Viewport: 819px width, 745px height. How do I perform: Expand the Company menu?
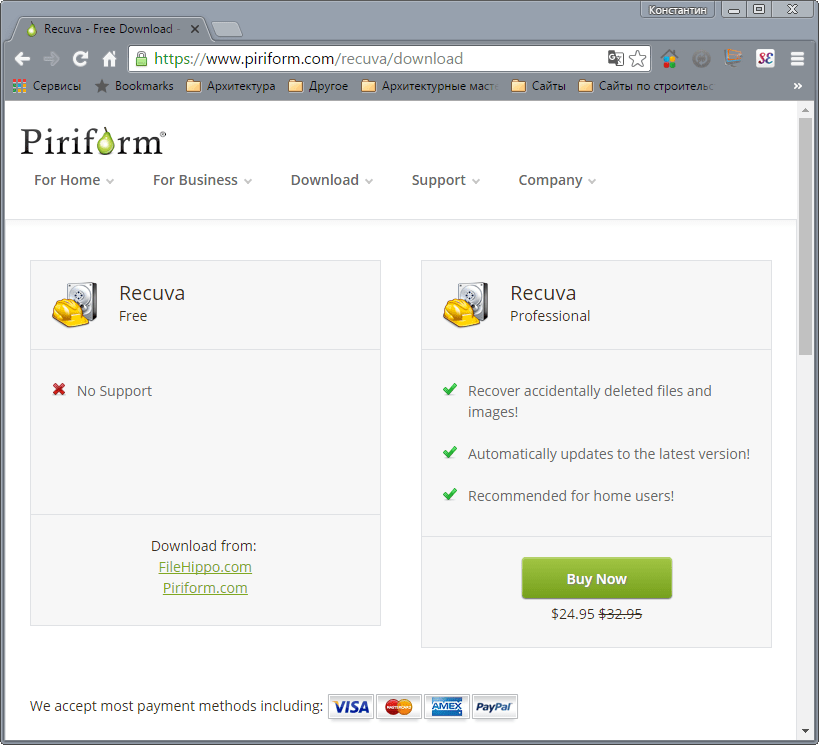(x=557, y=180)
